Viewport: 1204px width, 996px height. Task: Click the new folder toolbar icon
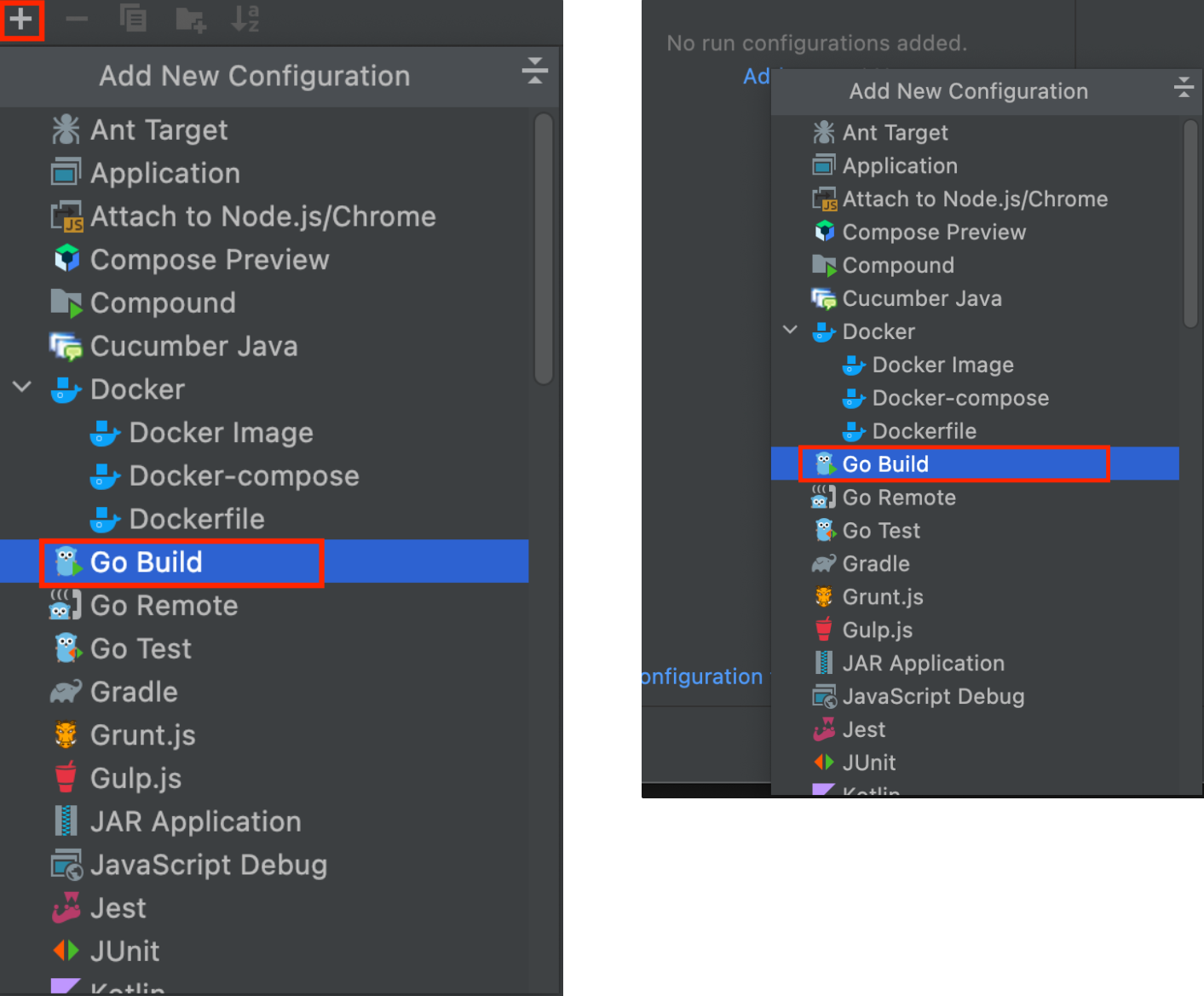[190, 20]
